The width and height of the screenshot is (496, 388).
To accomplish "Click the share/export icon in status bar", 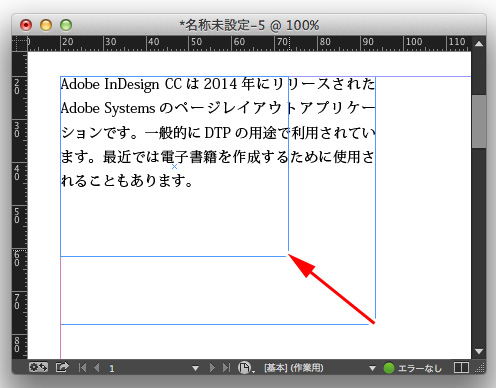I will pos(62,367).
